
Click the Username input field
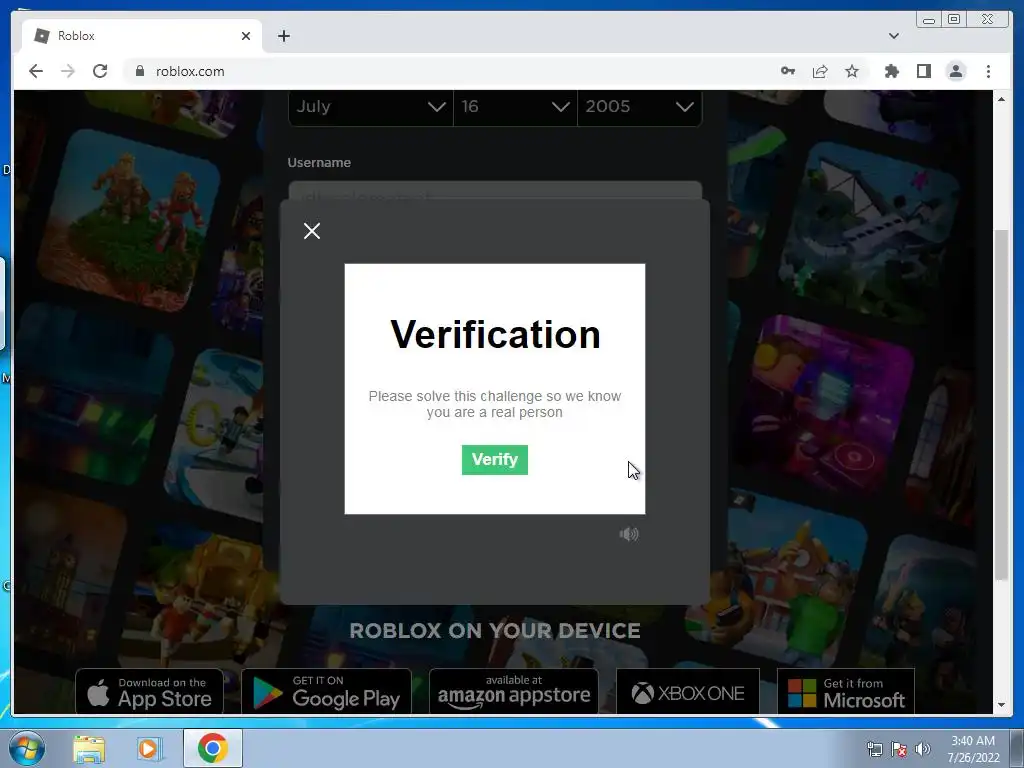495,191
